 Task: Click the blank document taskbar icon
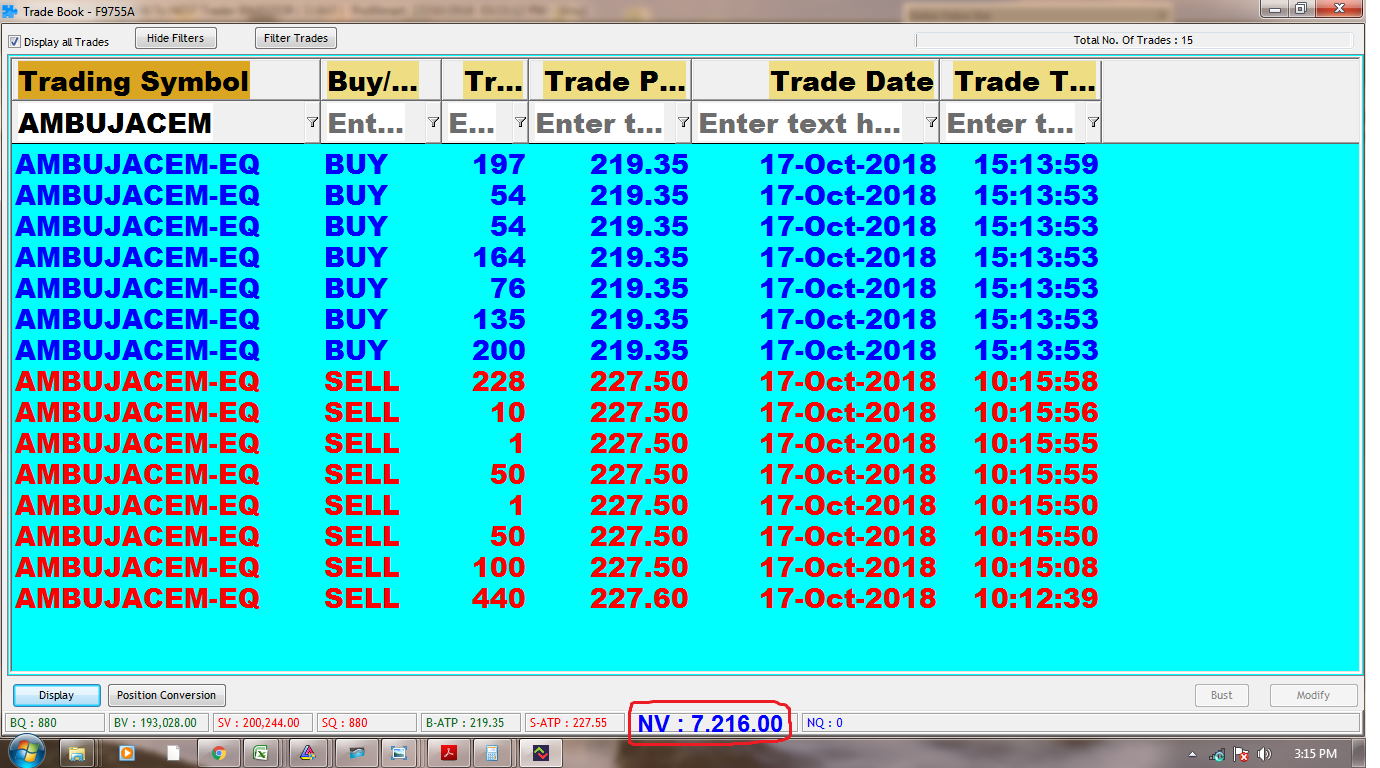[x=173, y=753]
